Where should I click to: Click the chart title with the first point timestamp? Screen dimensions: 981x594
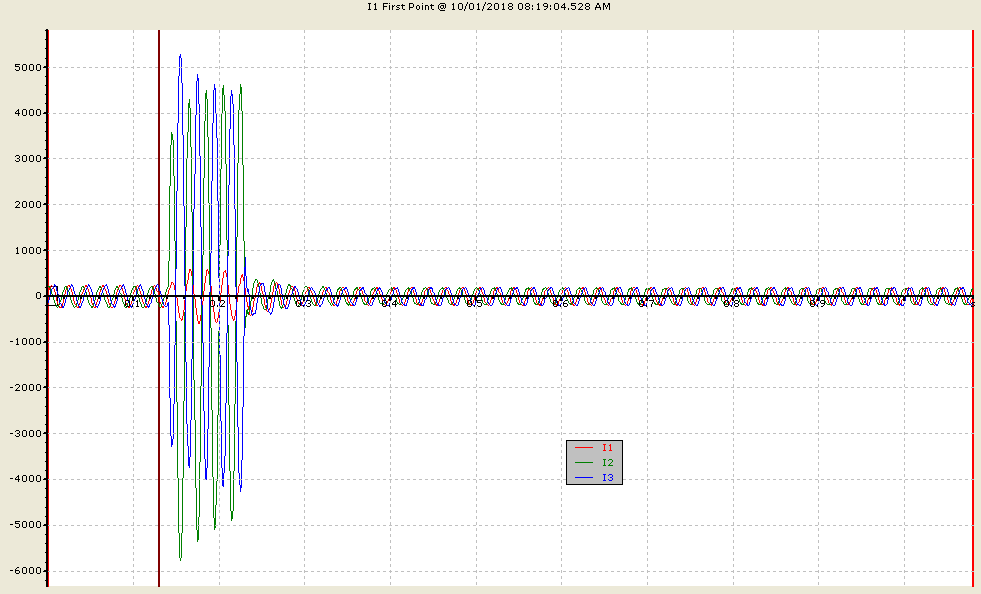pos(489,7)
